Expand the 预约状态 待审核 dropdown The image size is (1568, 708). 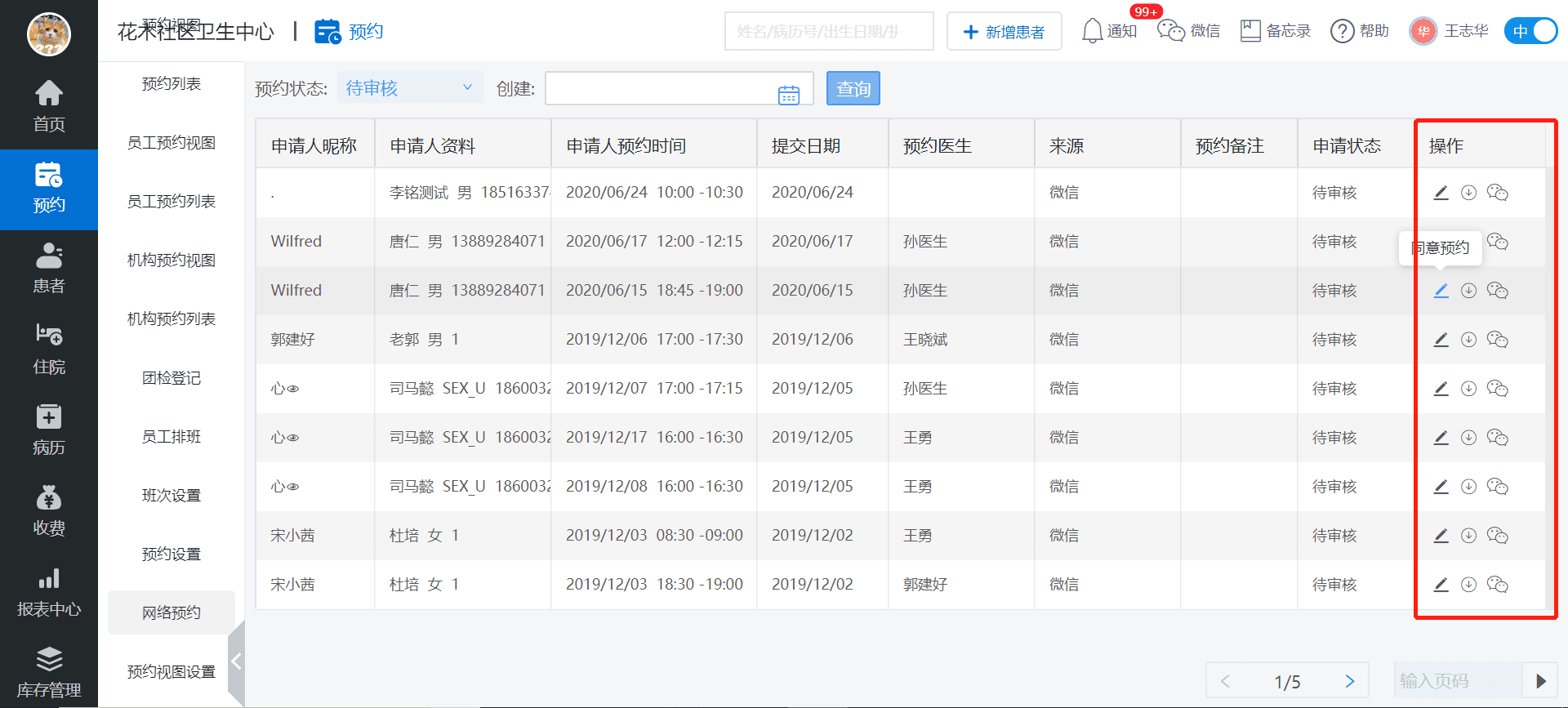pyautogui.click(x=409, y=87)
